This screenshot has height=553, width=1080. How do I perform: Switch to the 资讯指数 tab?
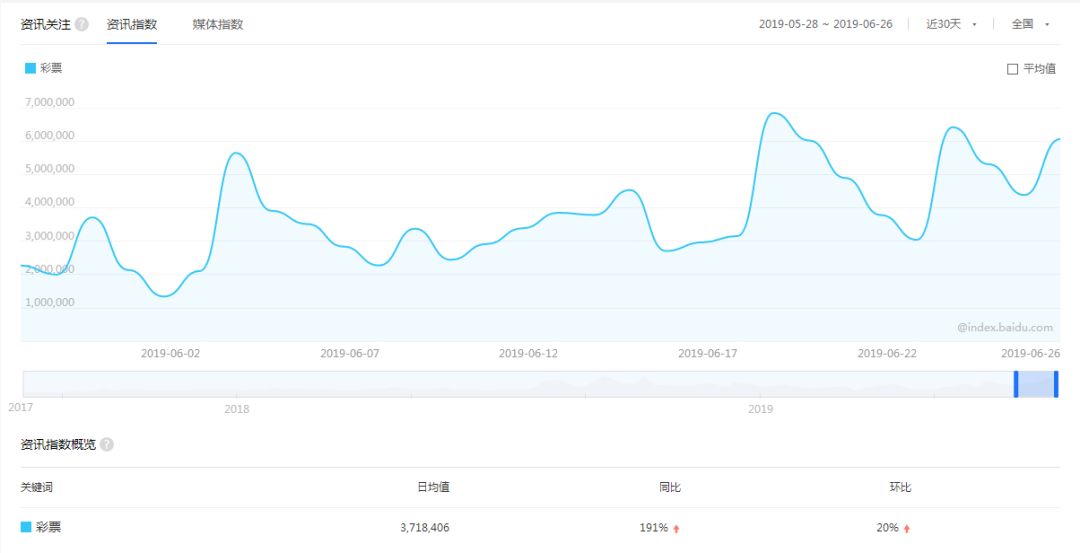[132, 25]
